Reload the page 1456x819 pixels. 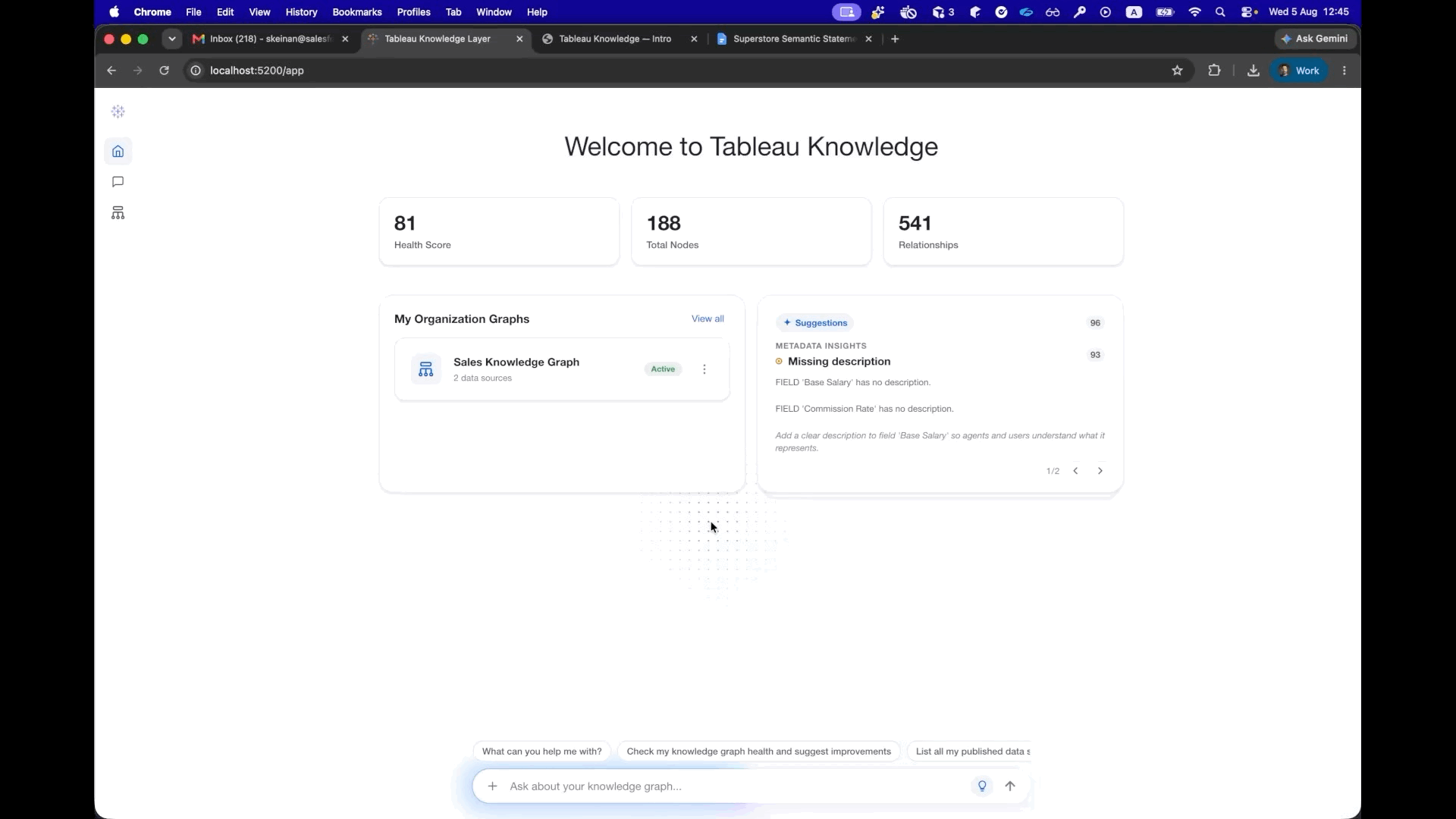point(164,71)
